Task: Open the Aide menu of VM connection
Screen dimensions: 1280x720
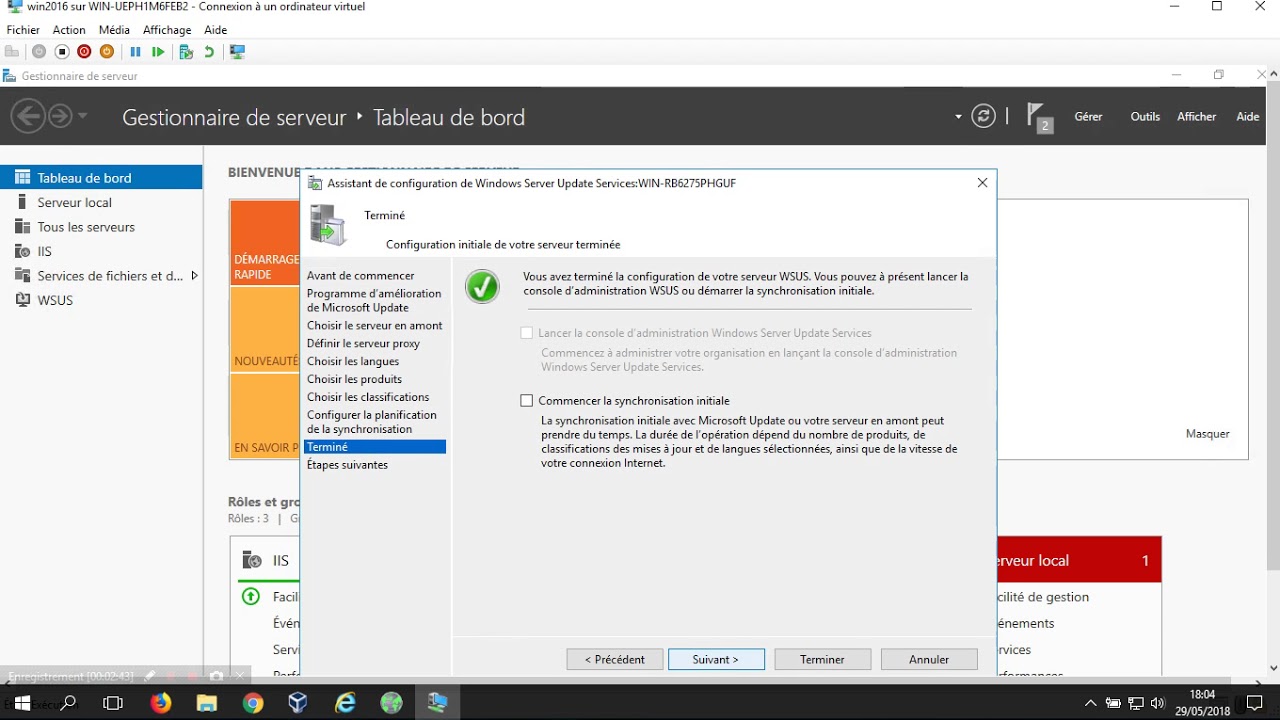Action: point(216,30)
